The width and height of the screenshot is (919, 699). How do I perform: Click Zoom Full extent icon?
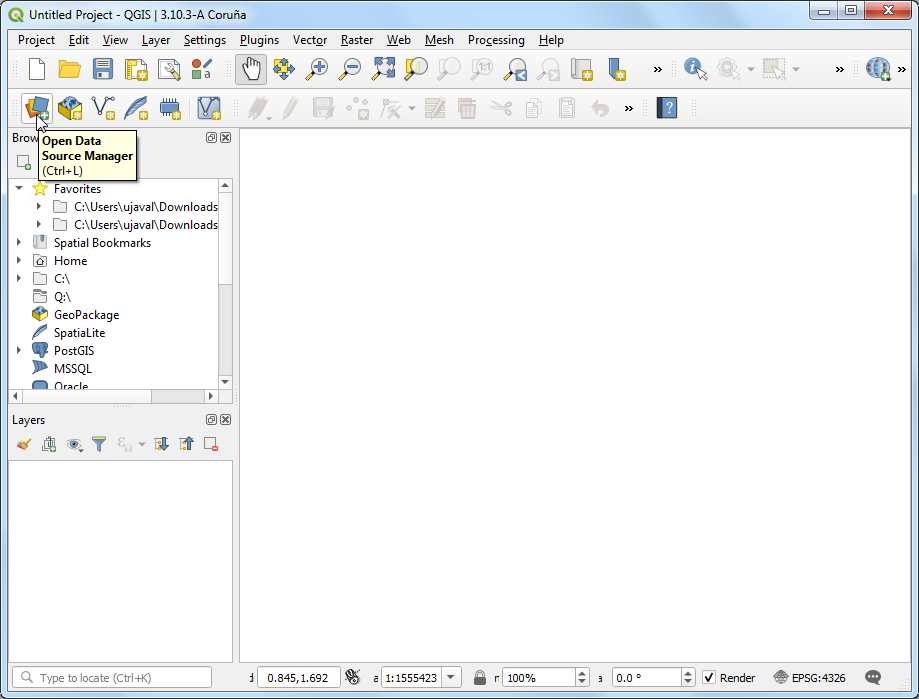point(384,69)
